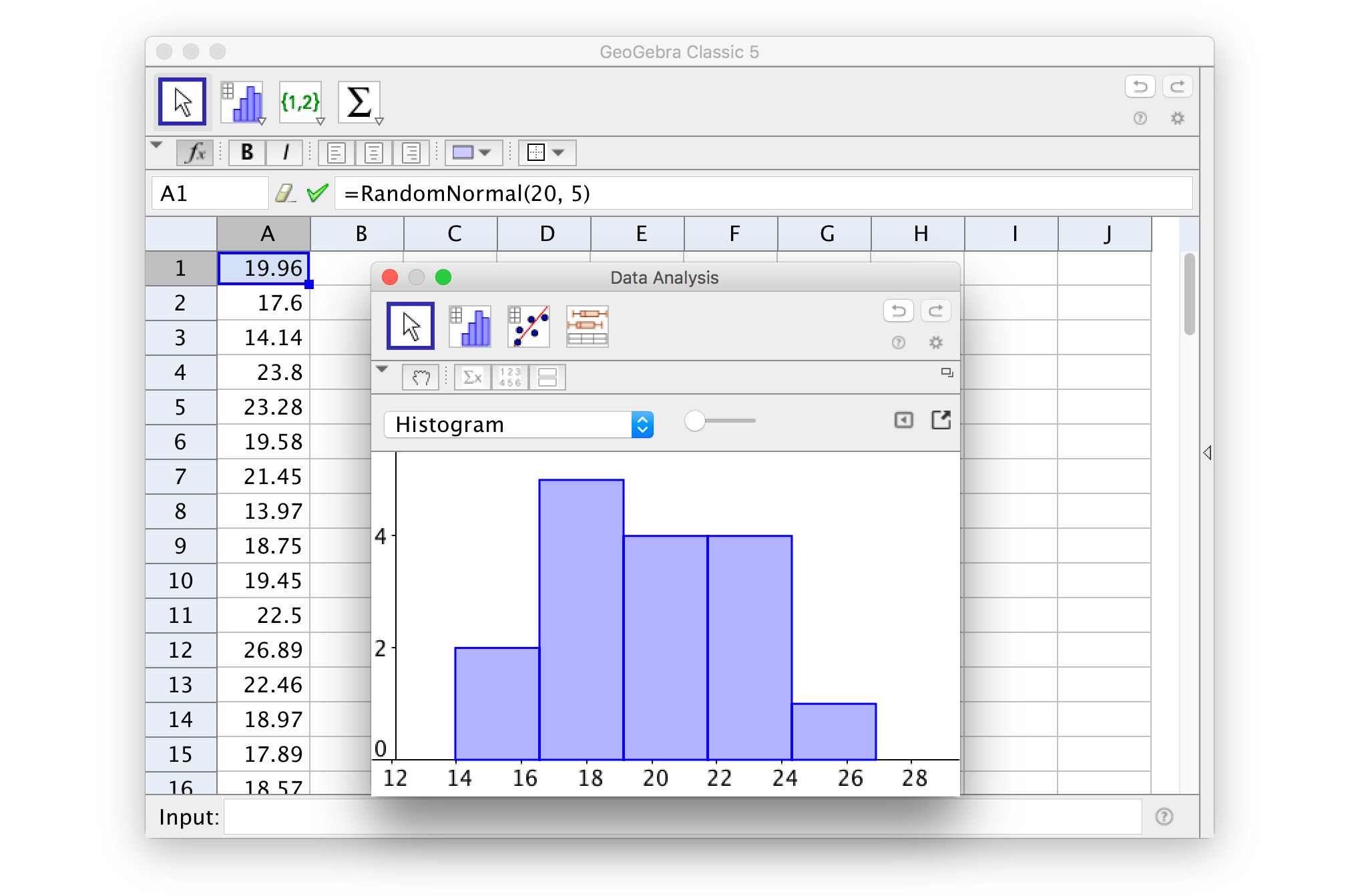1362x896 pixels.
Task: Confirm formula with green check mark
Action: pyautogui.click(x=317, y=194)
